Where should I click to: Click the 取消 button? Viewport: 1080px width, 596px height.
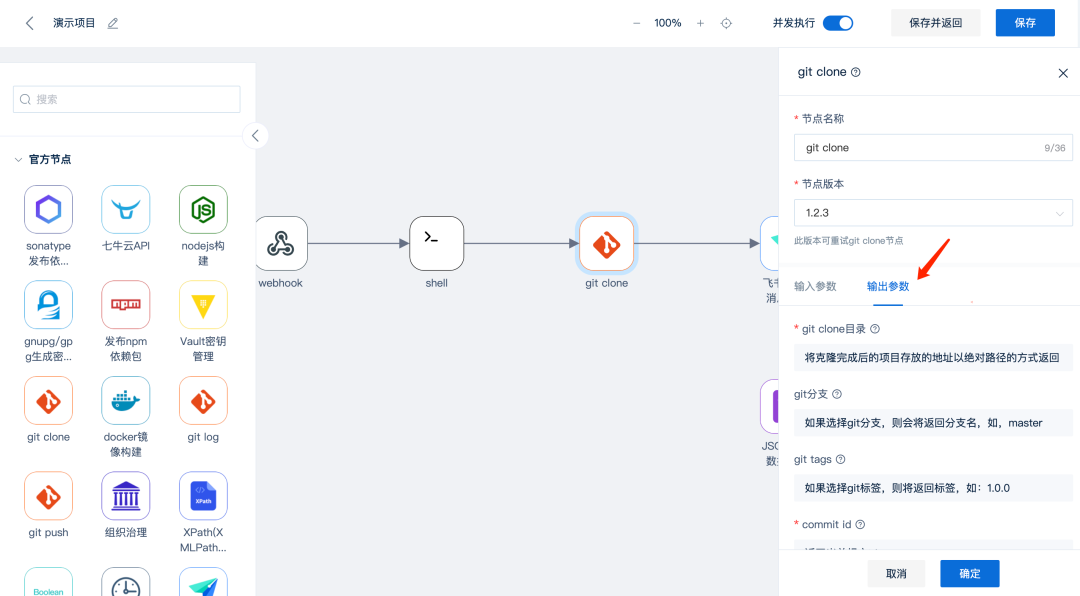tap(896, 573)
